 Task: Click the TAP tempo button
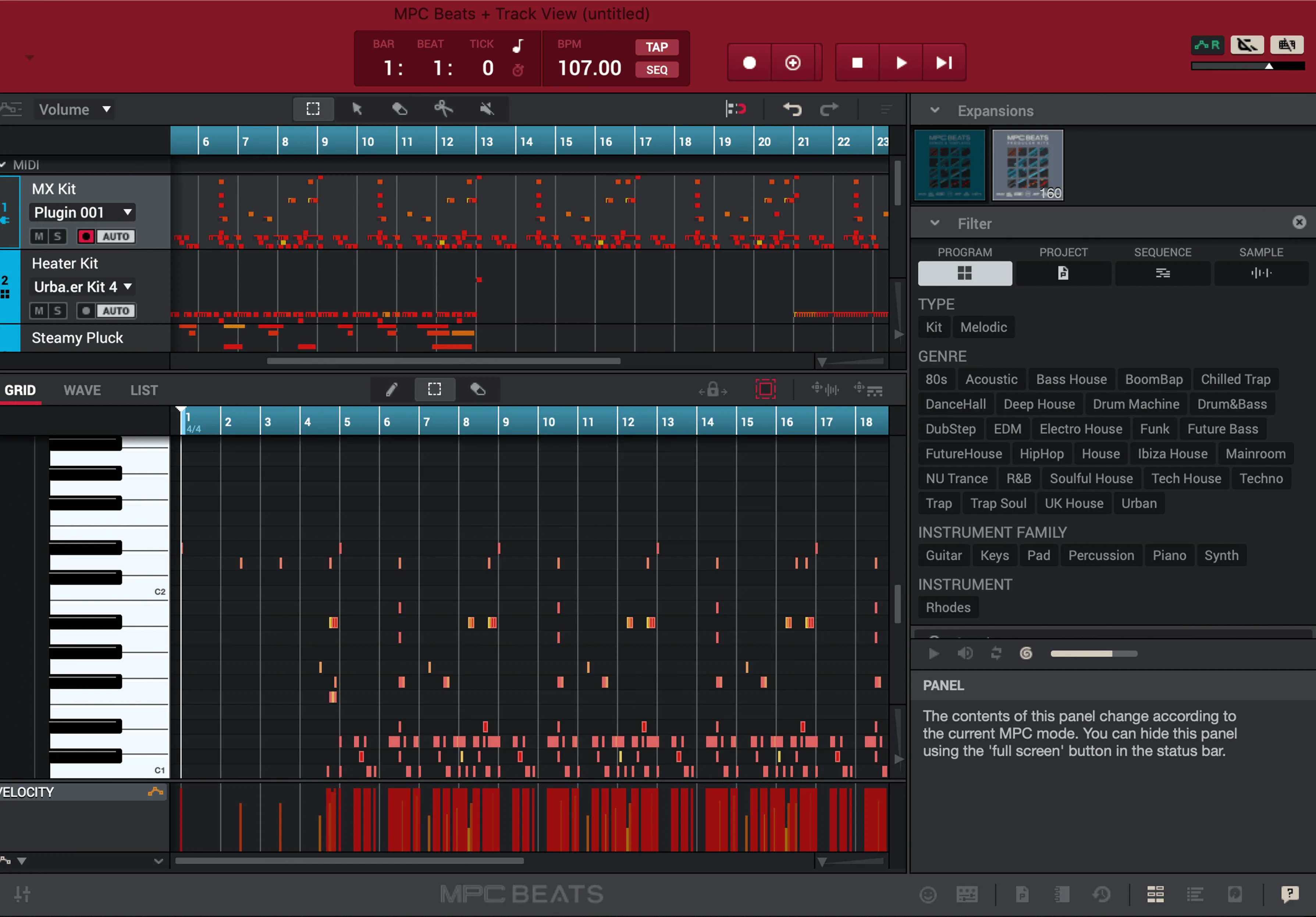pos(656,47)
